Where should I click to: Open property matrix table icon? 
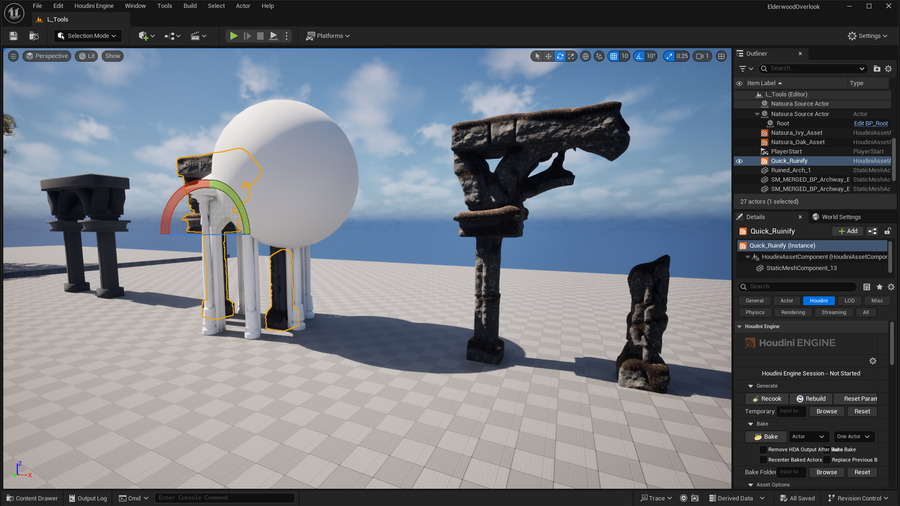pos(867,286)
